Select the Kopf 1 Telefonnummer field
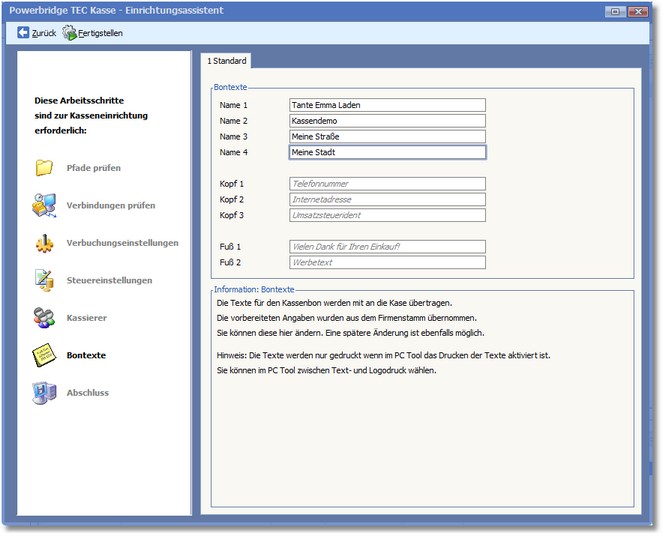This screenshot has width=663, height=536. pyautogui.click(x=386, y=184)
